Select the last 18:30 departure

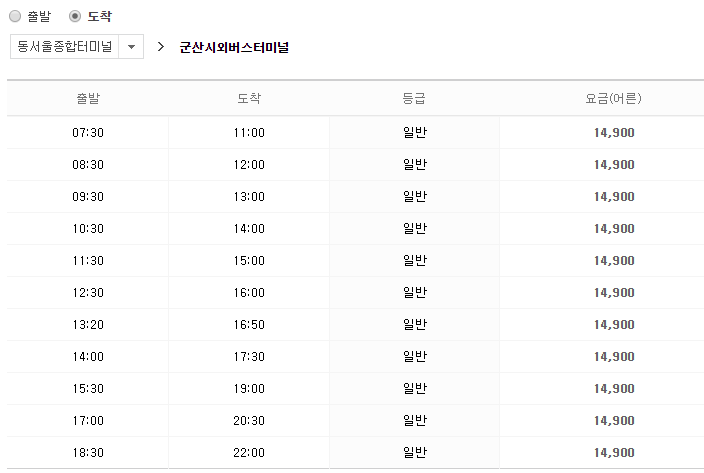(88, 453)
